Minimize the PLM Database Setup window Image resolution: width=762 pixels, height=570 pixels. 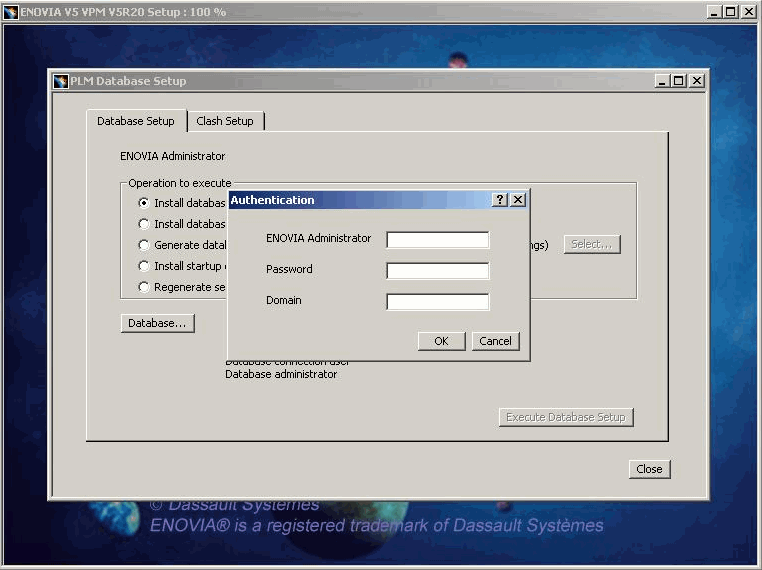[x=663, y=81]
